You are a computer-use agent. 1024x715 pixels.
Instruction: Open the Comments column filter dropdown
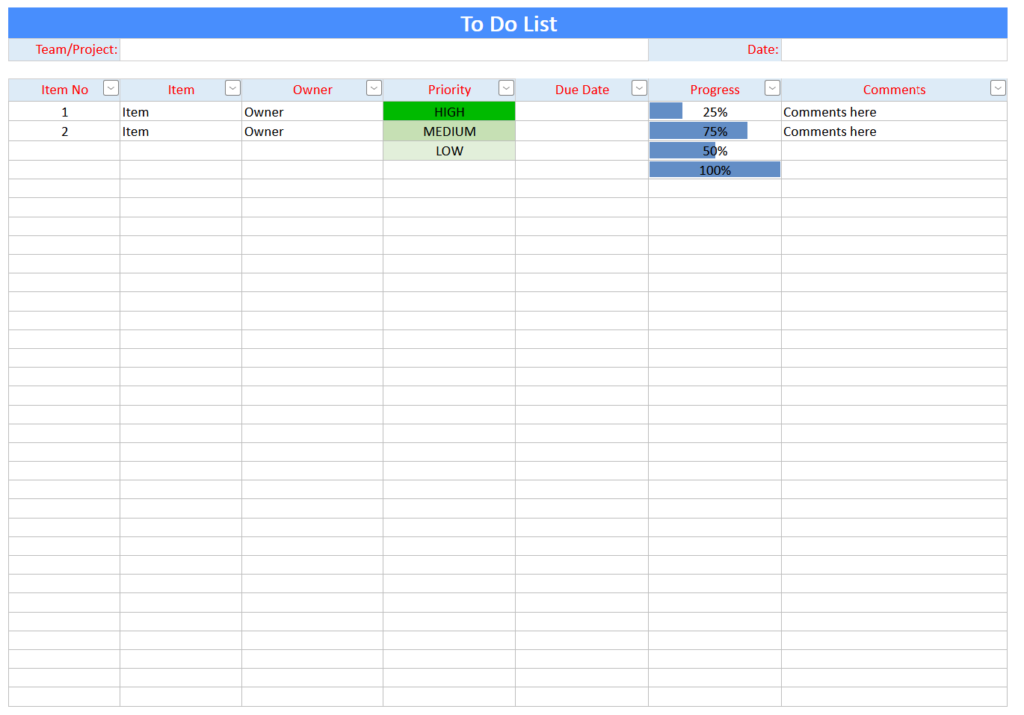[x=997, y=88]
